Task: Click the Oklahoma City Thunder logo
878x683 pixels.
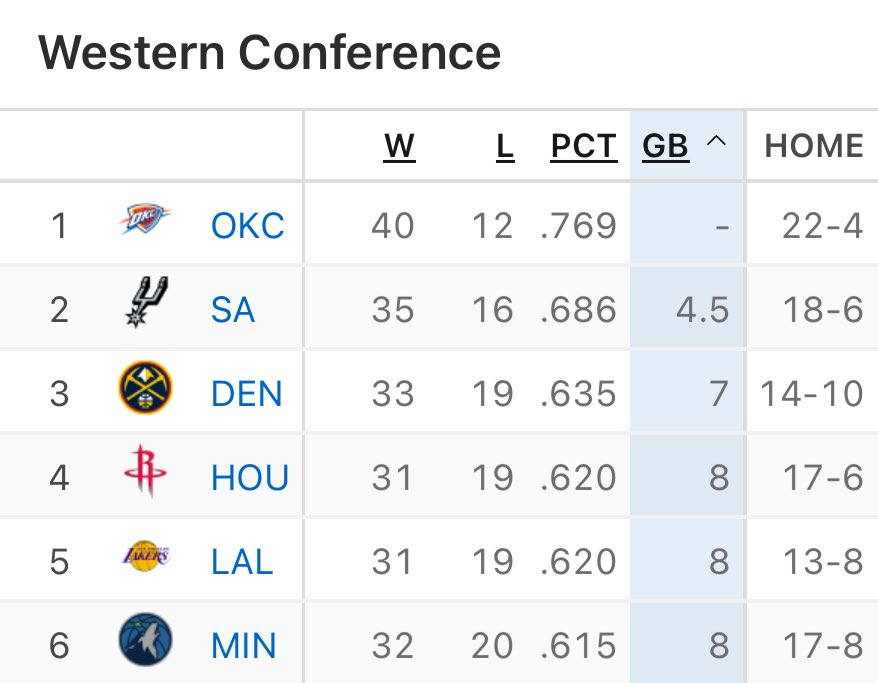Action: 146,220
